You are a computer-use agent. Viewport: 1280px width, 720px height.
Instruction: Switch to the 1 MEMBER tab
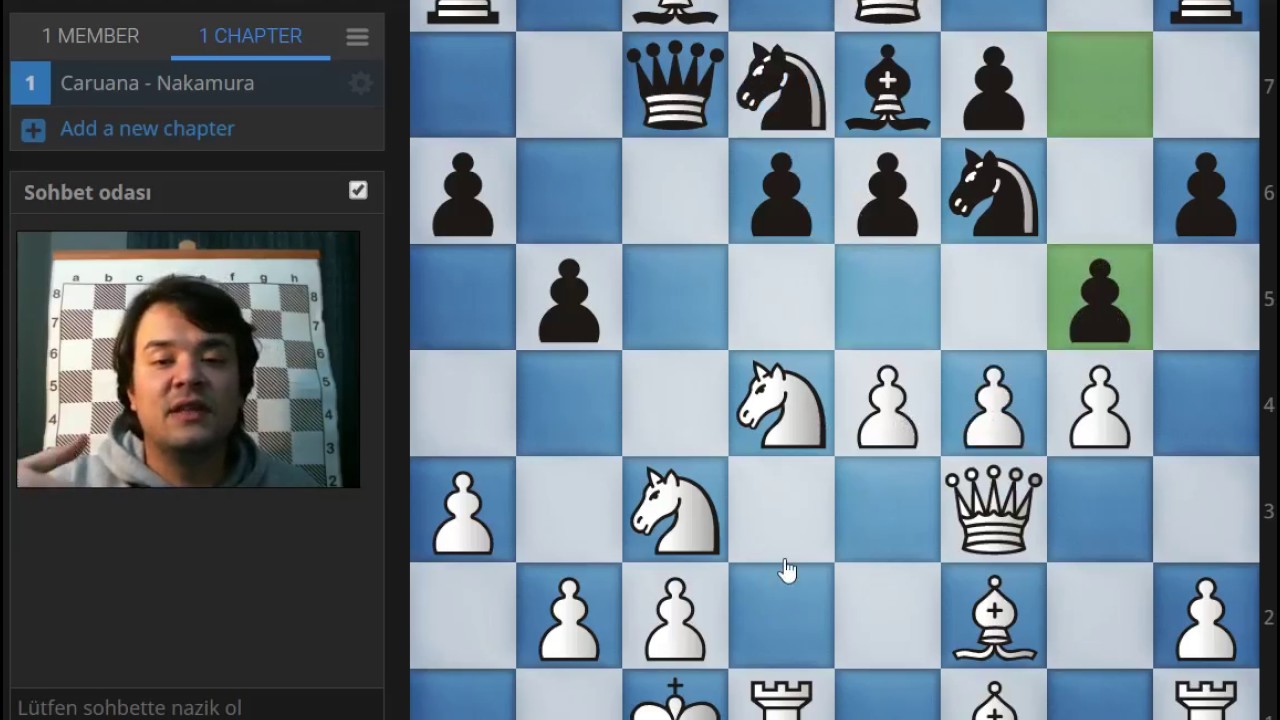[90, 36]
